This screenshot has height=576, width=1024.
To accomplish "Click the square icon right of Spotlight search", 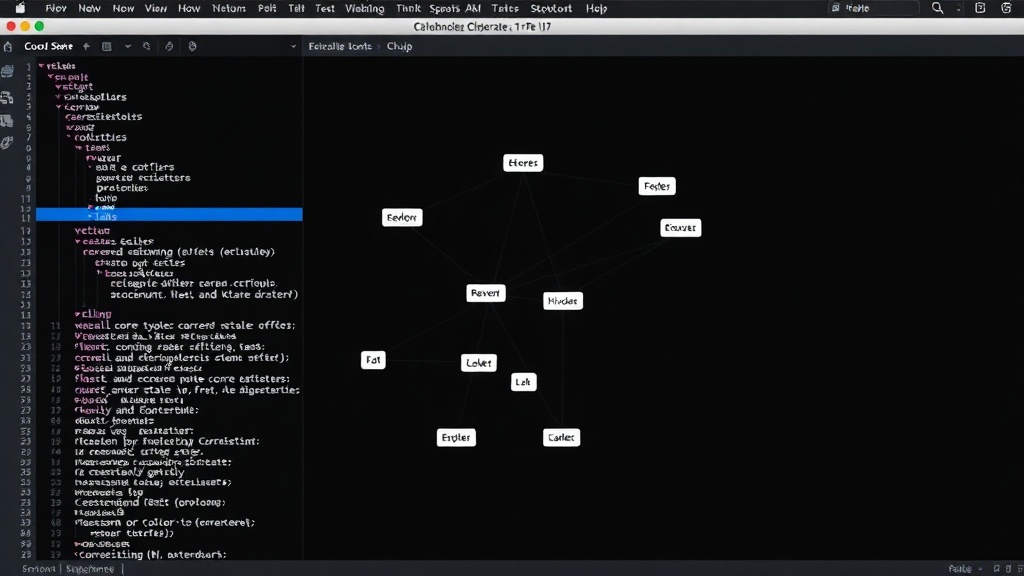I will (x=980, y=8).
